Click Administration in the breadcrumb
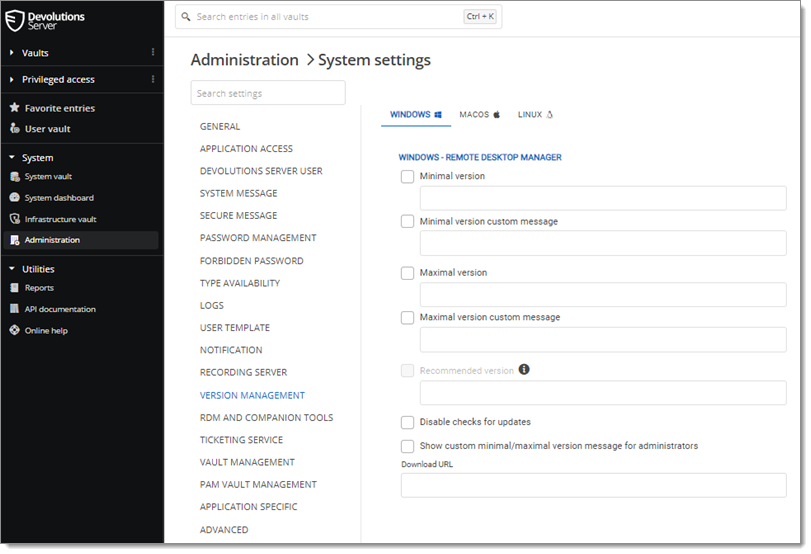811x554 pixels. pyautogui.click(x=245, y=60)
